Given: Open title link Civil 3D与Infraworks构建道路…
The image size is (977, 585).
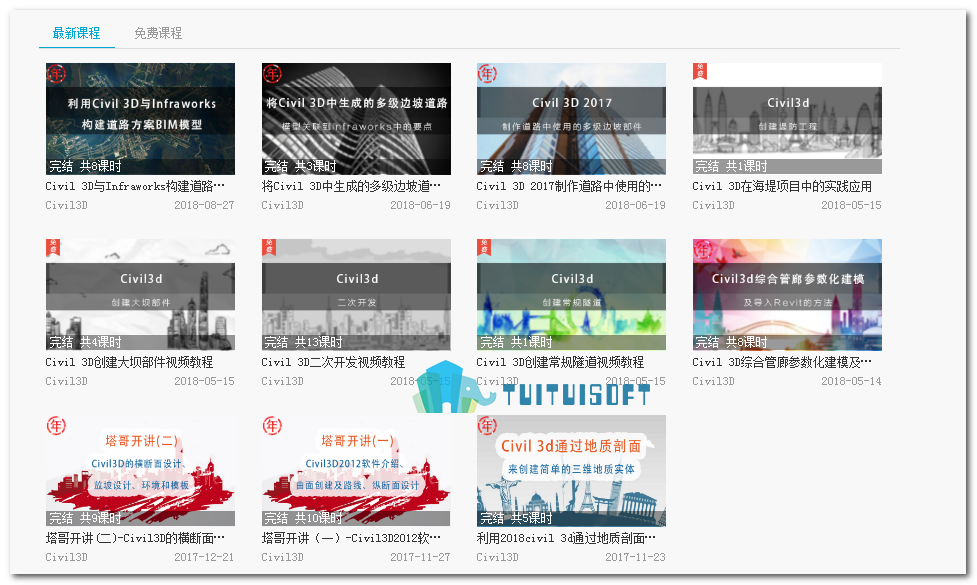Looking at the screenshot, I should tap(135, 186).
